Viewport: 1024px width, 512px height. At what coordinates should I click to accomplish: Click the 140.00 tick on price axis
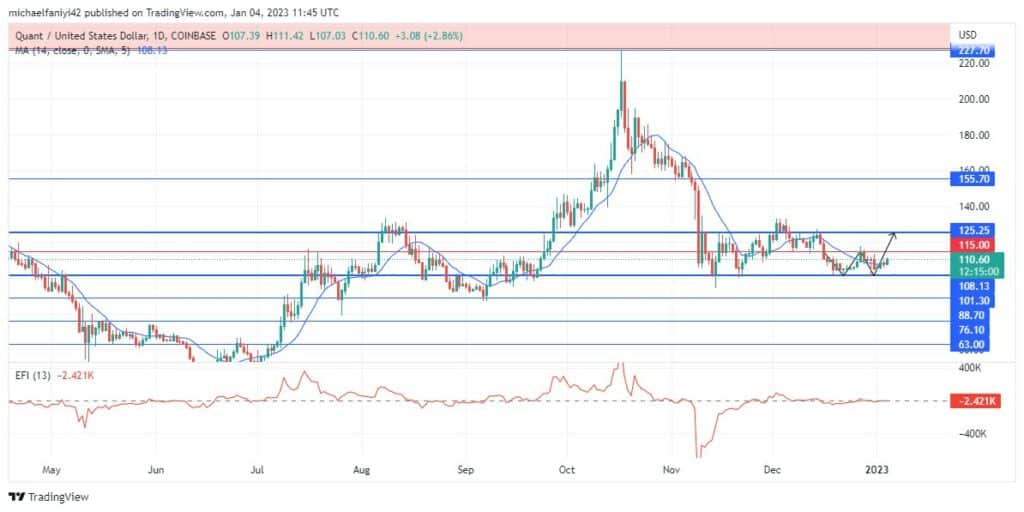pyautogui.click(x=973, y=206)
